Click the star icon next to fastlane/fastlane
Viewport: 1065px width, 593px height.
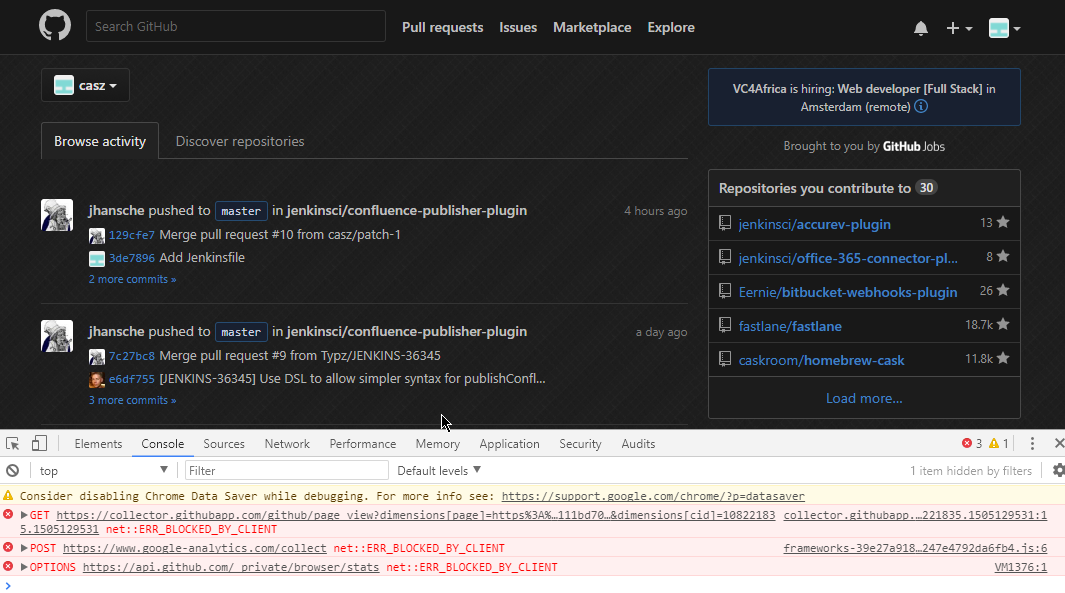(x=1002, y=325)
